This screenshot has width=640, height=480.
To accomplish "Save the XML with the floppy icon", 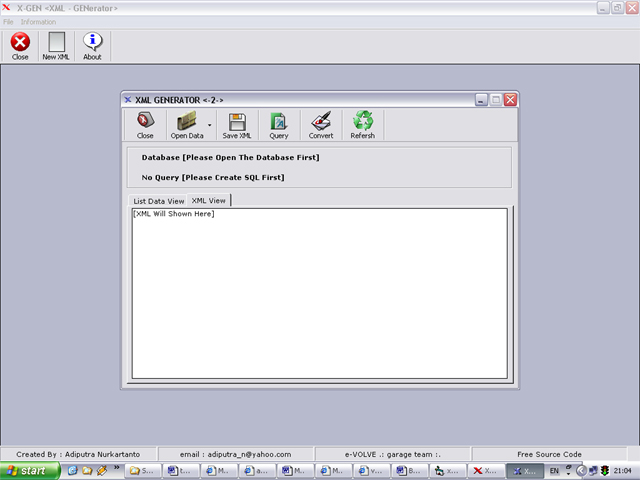I will (237, 124).
